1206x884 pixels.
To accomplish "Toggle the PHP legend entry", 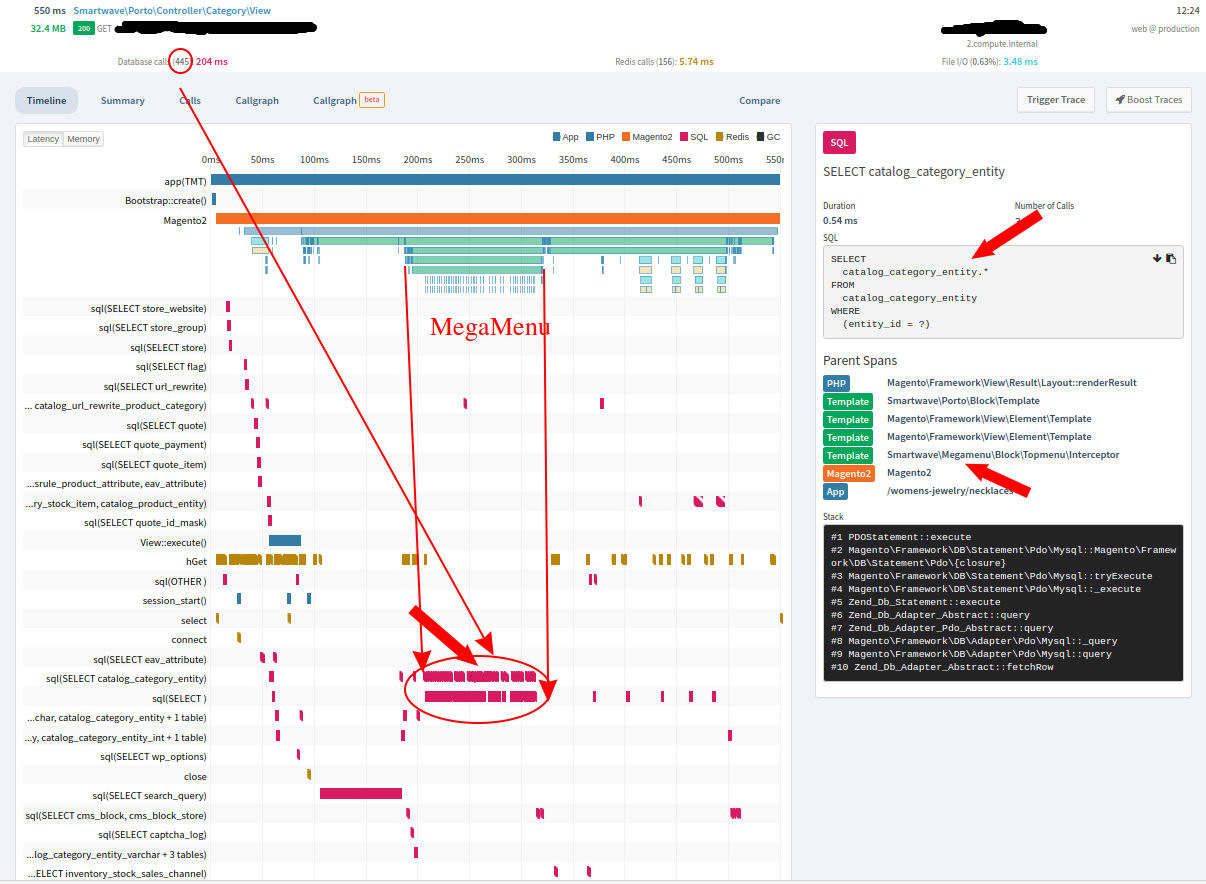I will click(600, 137).
